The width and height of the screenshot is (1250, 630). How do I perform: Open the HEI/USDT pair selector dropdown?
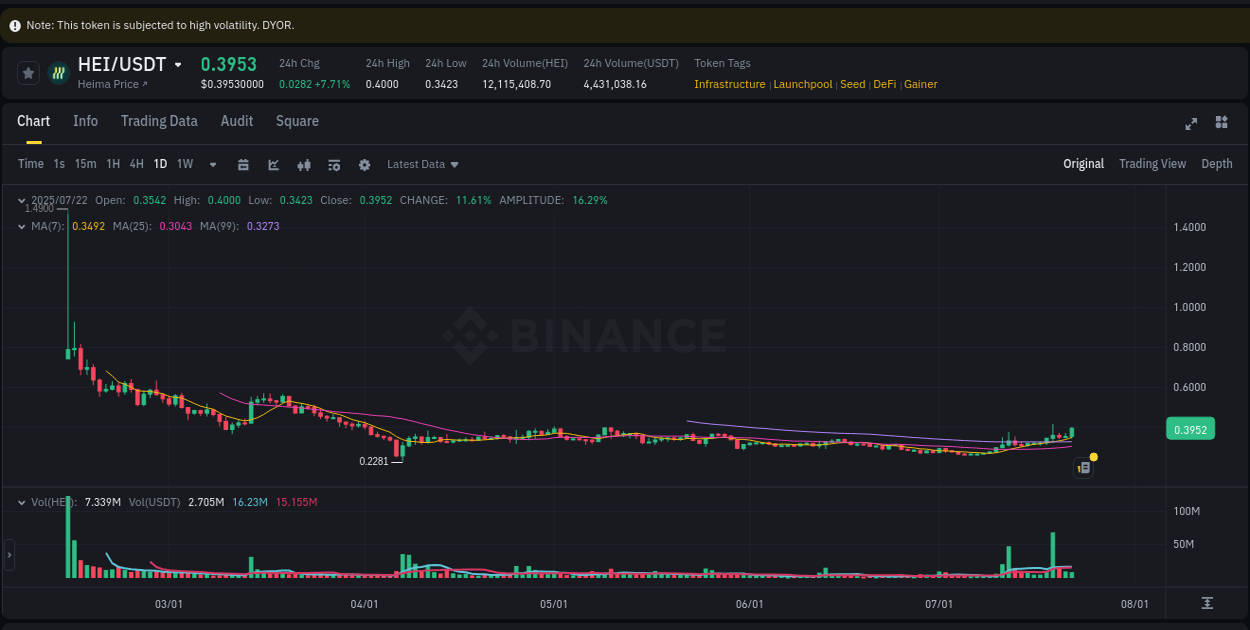(178, 63)
